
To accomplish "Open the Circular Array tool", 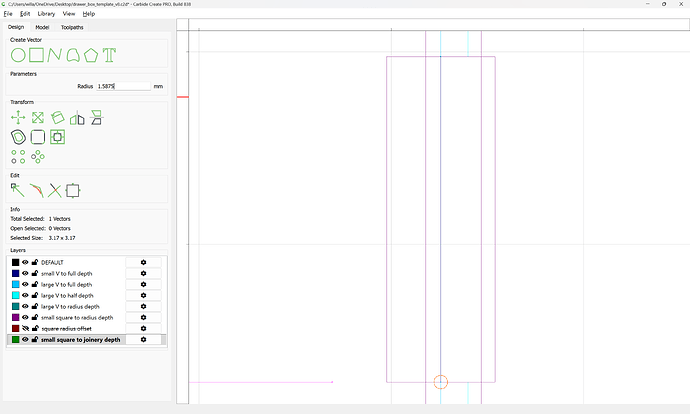I will (37, 156).
